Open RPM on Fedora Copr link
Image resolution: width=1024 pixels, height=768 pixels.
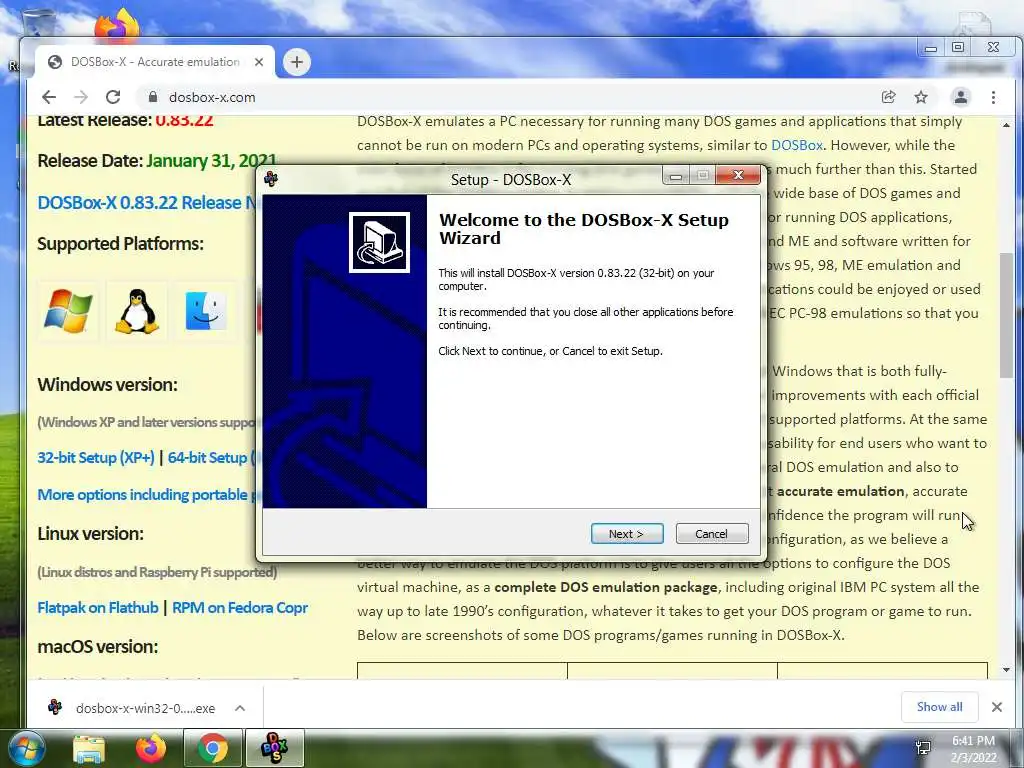click(x=240, y=607)
